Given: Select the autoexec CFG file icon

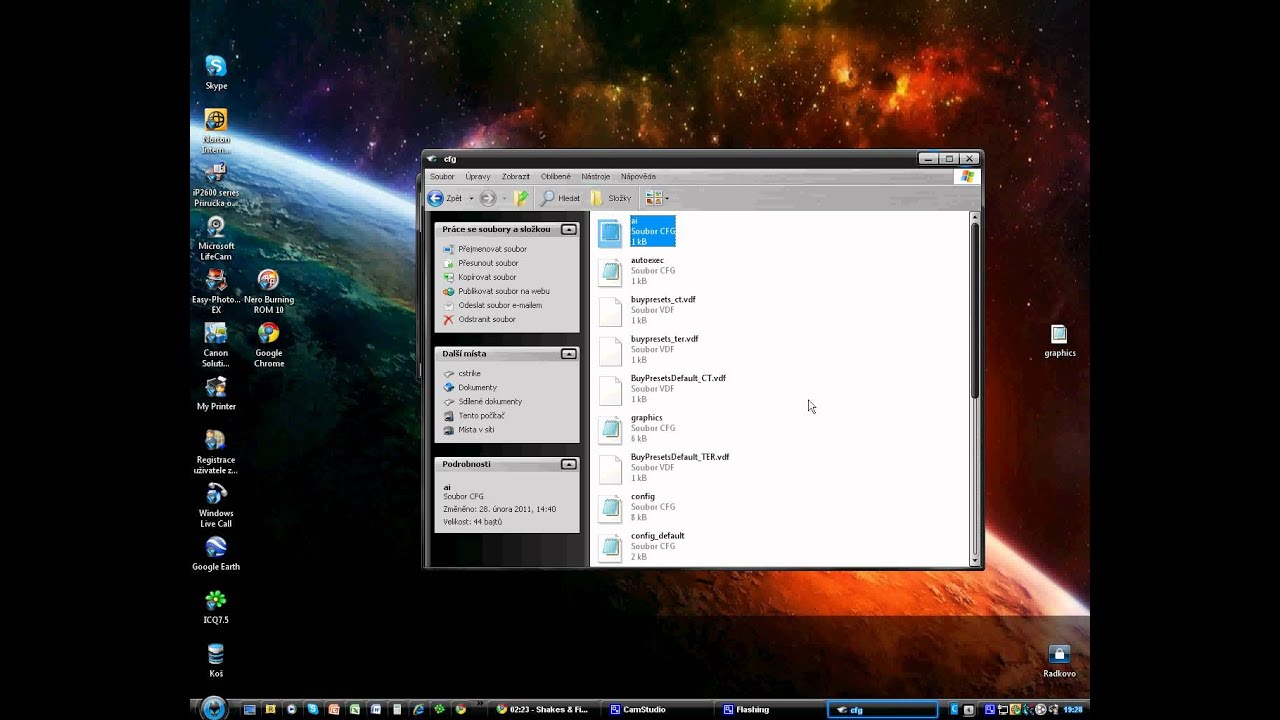Looking at the screenshot, I should pyautogui.click(x=610, y=271).
